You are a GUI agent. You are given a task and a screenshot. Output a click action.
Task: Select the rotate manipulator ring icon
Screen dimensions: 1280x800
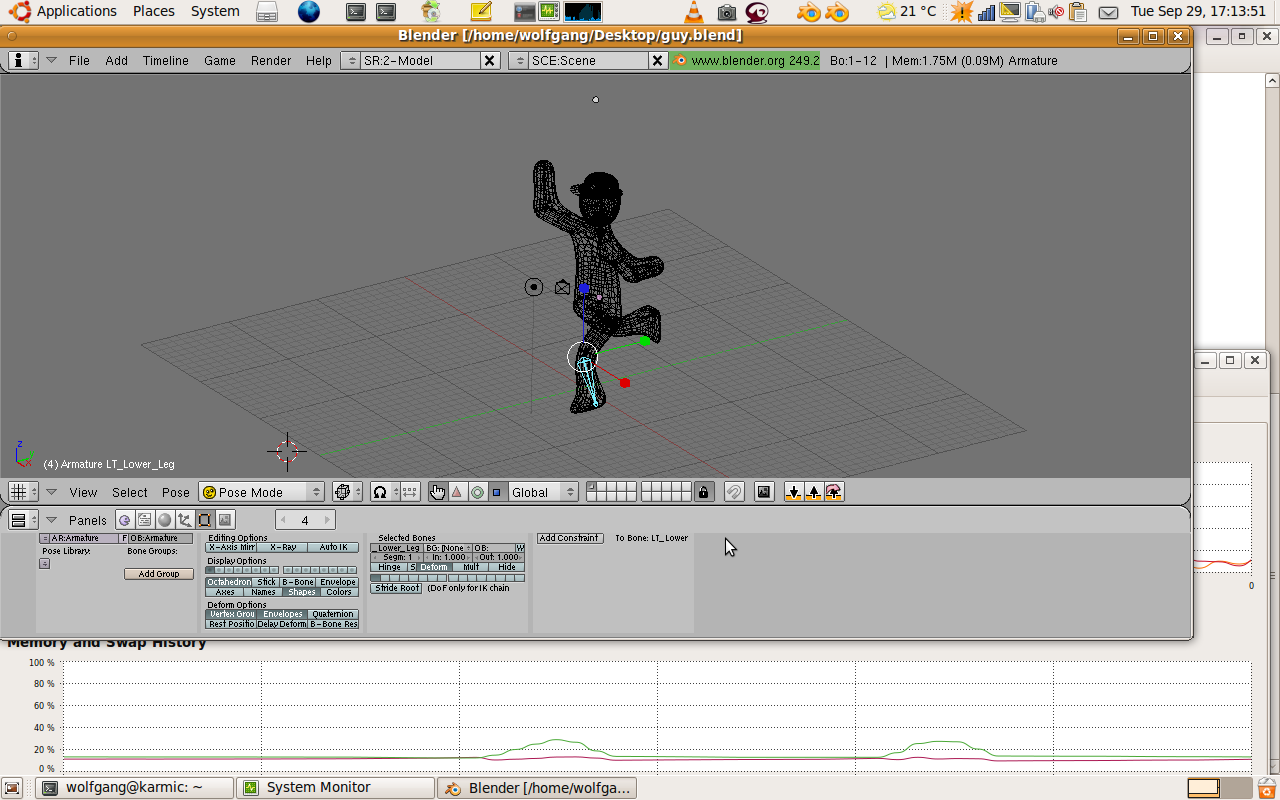point(477,492)
